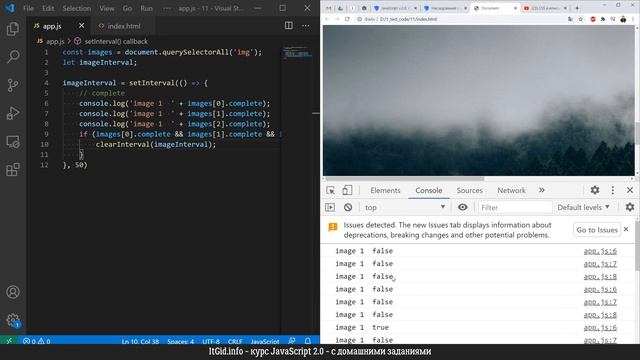The width and height of the screenshot is (640, 360).
Task: Open Accounts menu in activity bar
Action: (x=13, y=292)
